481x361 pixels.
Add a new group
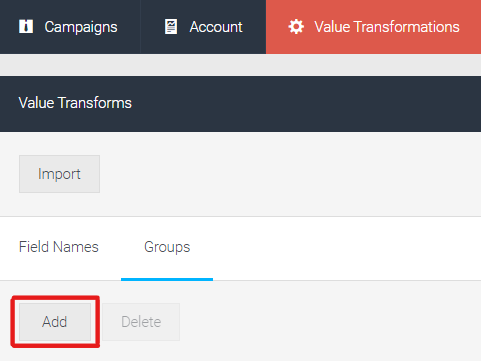(x=55, y=322)
